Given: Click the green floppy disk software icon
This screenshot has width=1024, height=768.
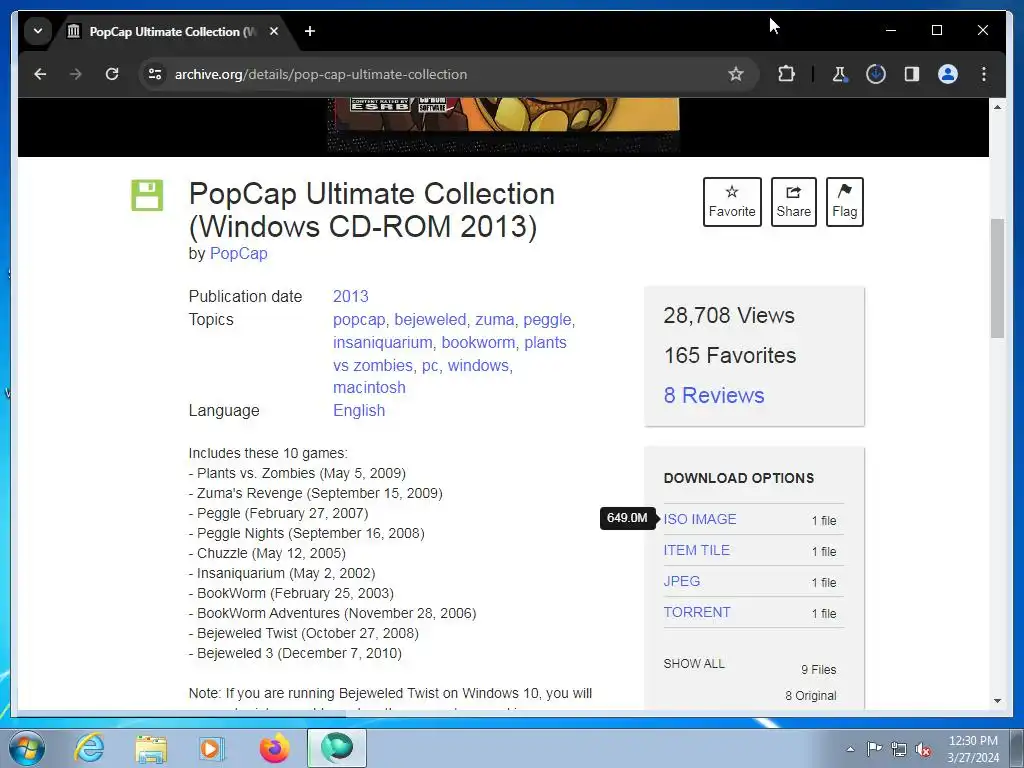Looking at the screenshot, I should [147, 195].
